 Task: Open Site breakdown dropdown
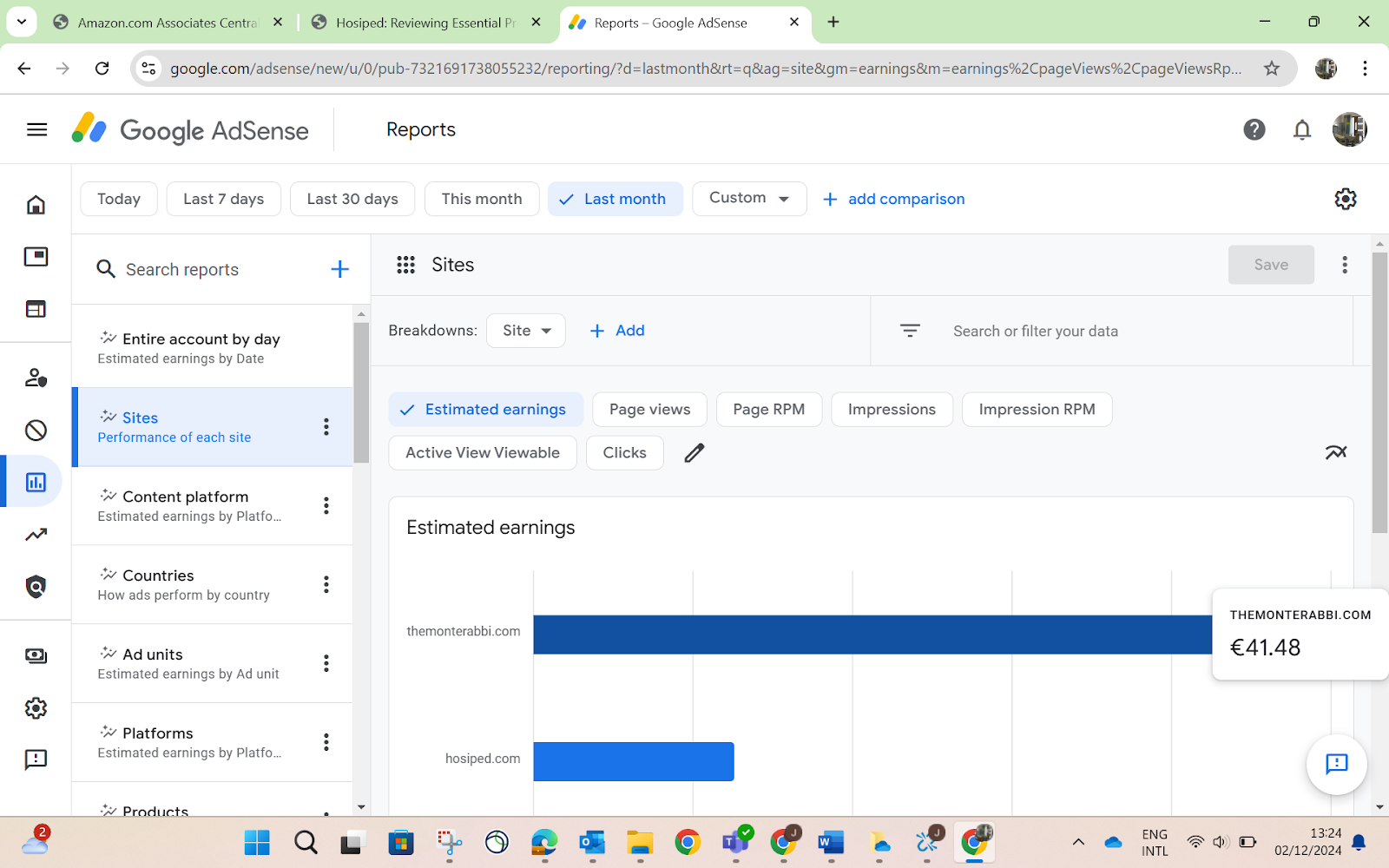pos(526,331)
